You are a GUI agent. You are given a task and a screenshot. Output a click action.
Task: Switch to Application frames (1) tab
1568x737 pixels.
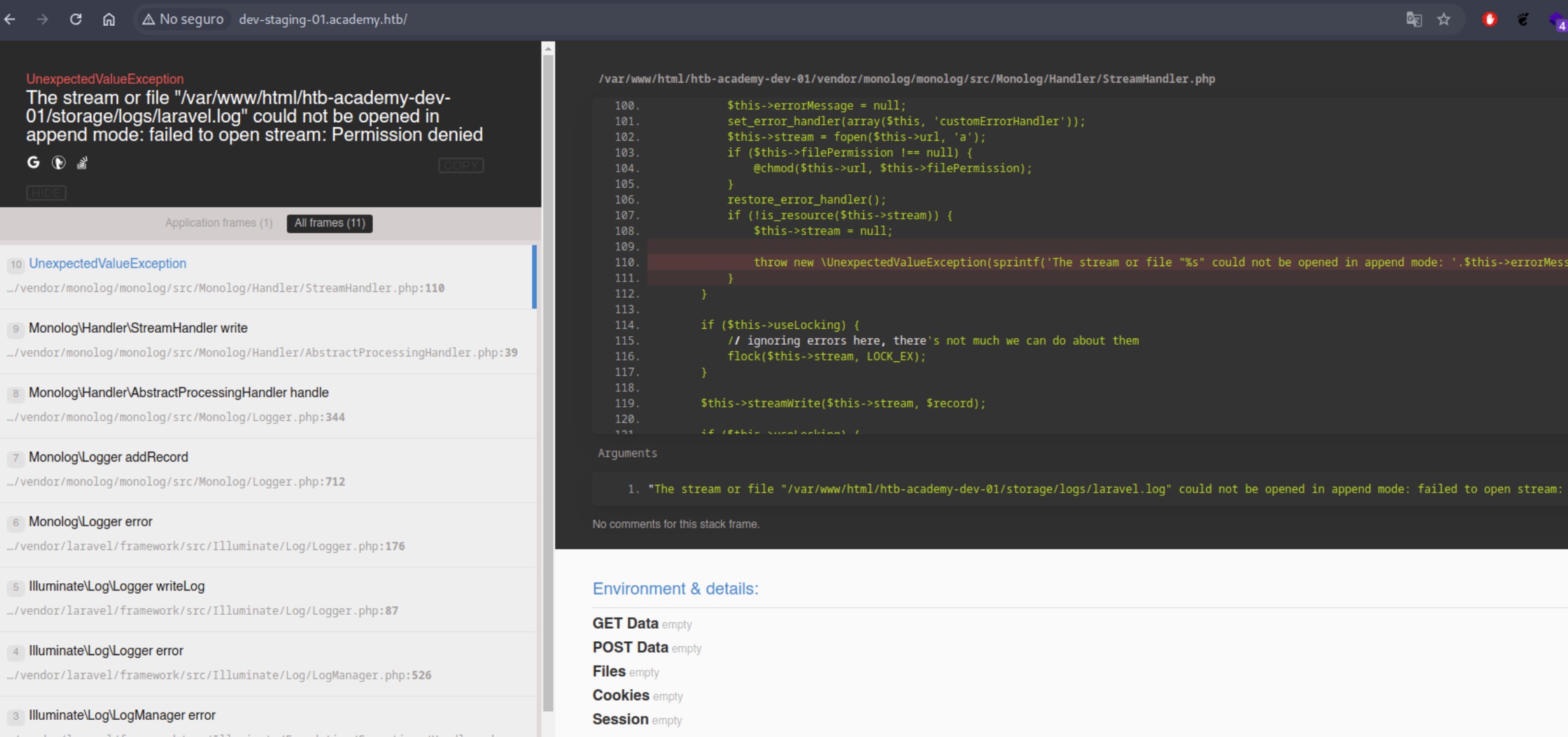tap(219, 223)
